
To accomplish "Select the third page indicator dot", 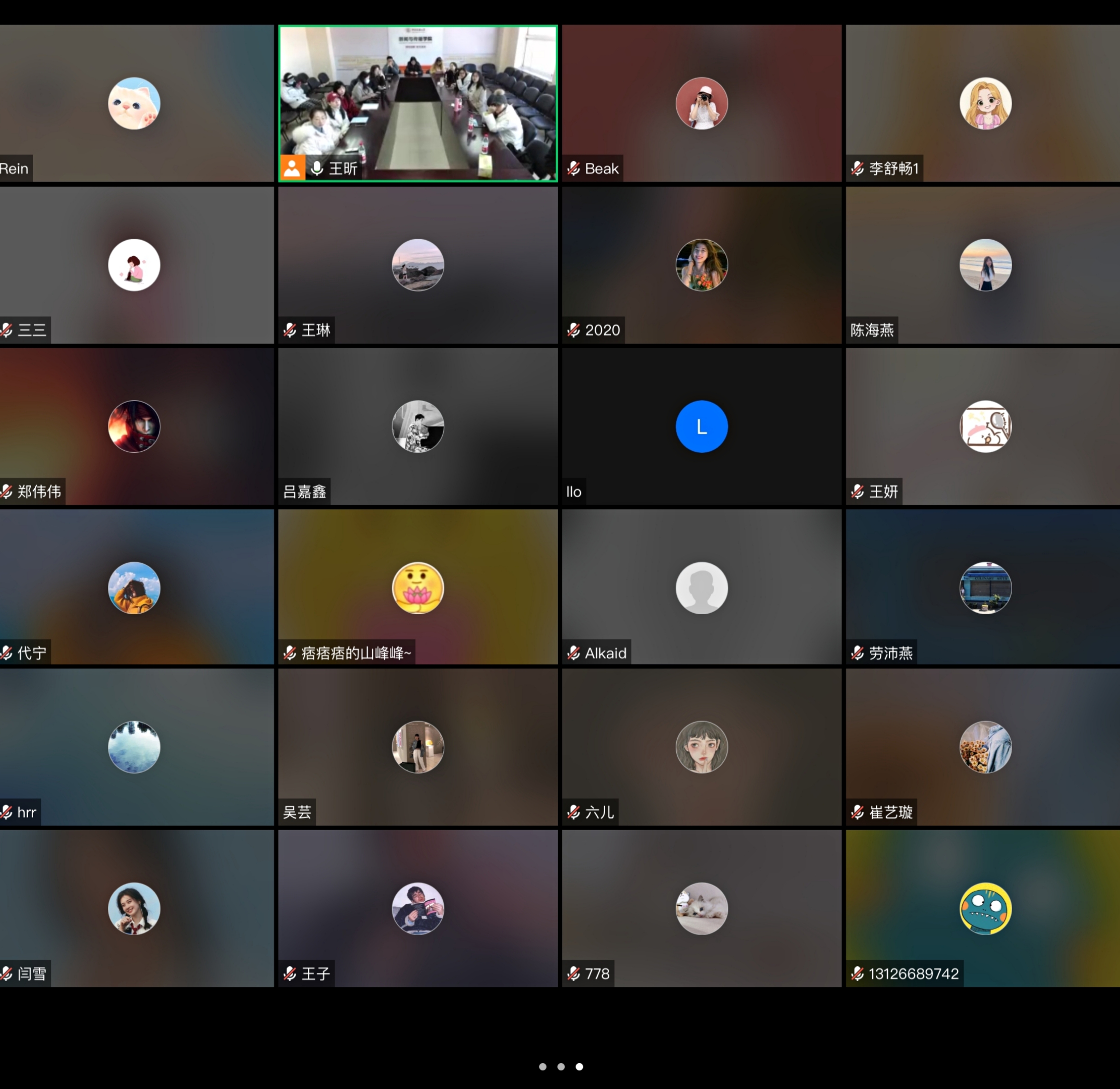I will [579, 1067].
